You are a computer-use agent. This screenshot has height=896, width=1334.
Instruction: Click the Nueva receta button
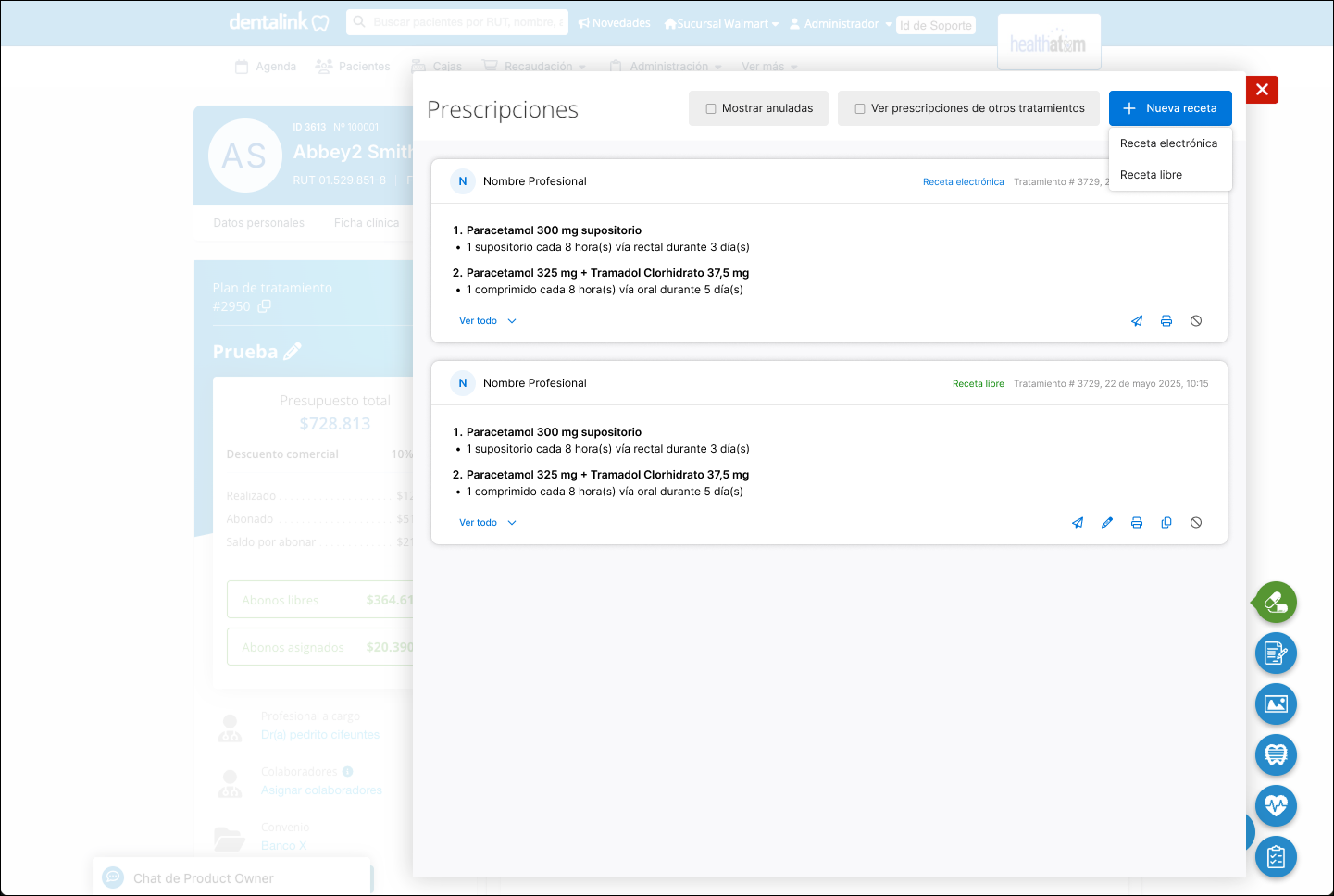click(x=1170, y=108)
